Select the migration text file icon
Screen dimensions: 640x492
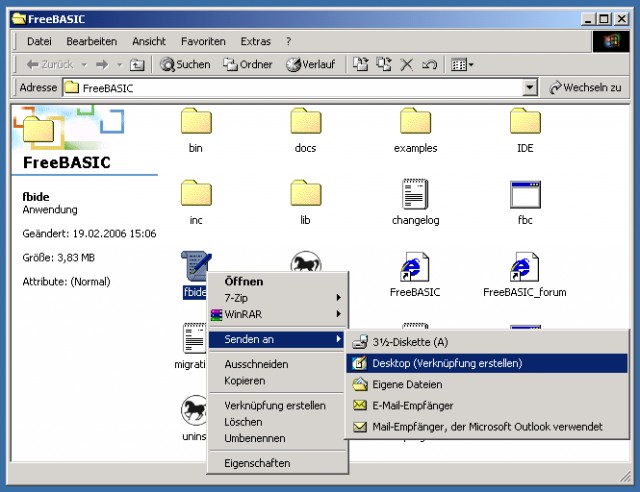pyautogui.click(x=194, y=338)
